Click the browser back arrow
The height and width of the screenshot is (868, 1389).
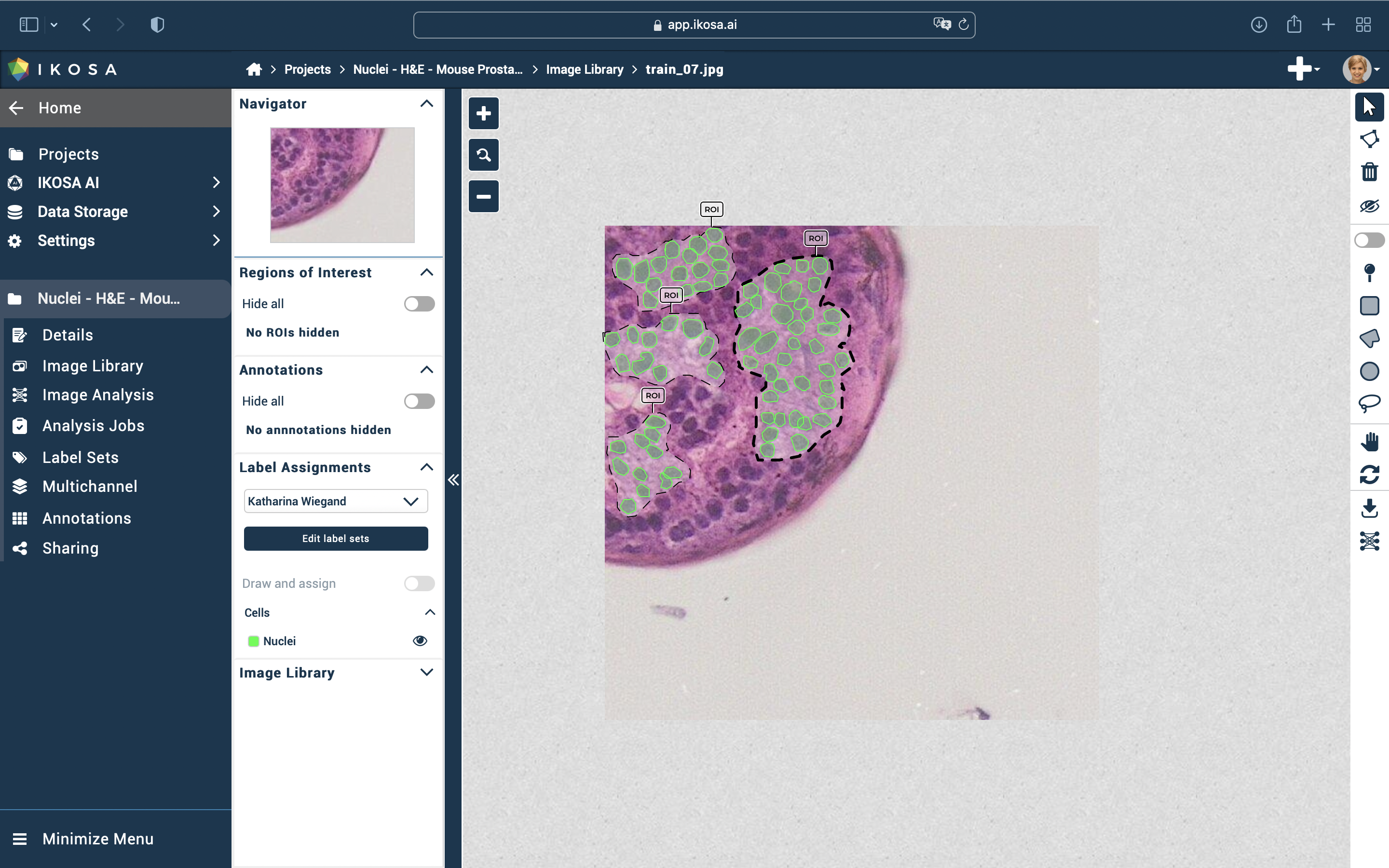(x=87, y=25)
